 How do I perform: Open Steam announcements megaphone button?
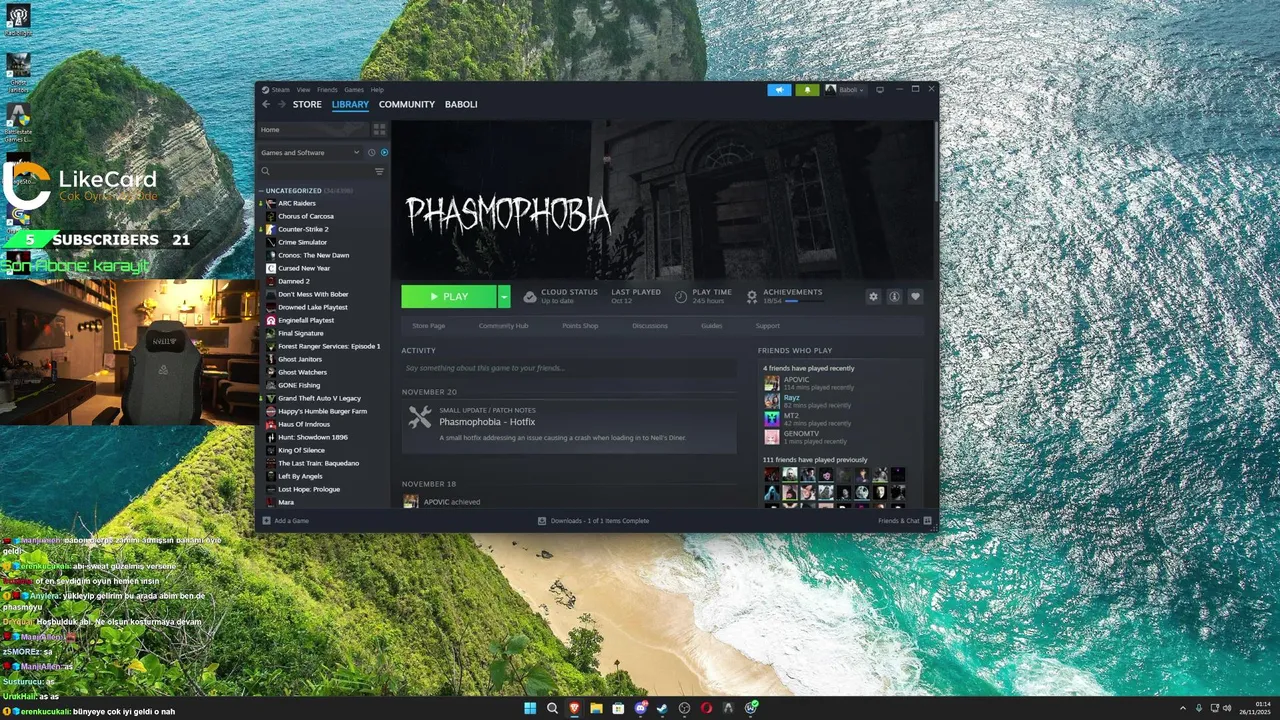pyautogui.click(x=779, y=90)
